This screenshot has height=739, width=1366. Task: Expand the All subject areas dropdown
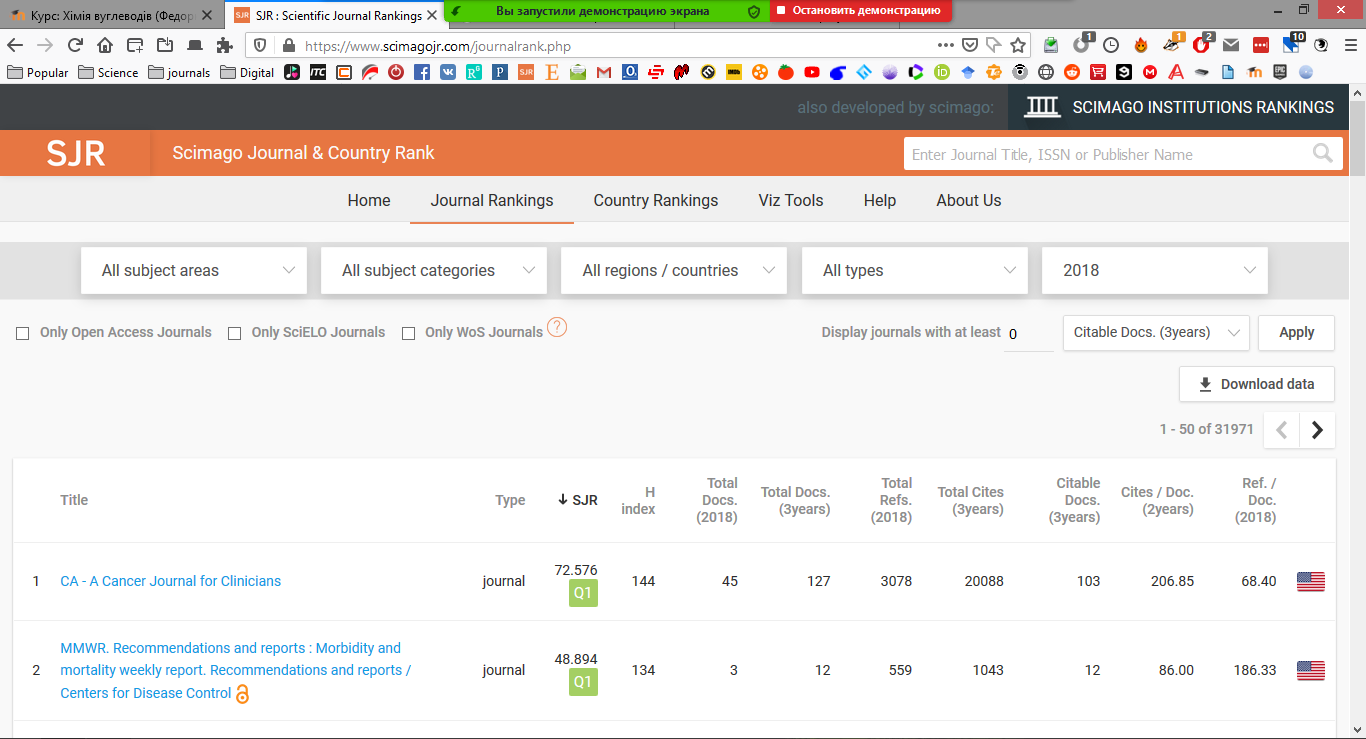click(x=194, y=271)
